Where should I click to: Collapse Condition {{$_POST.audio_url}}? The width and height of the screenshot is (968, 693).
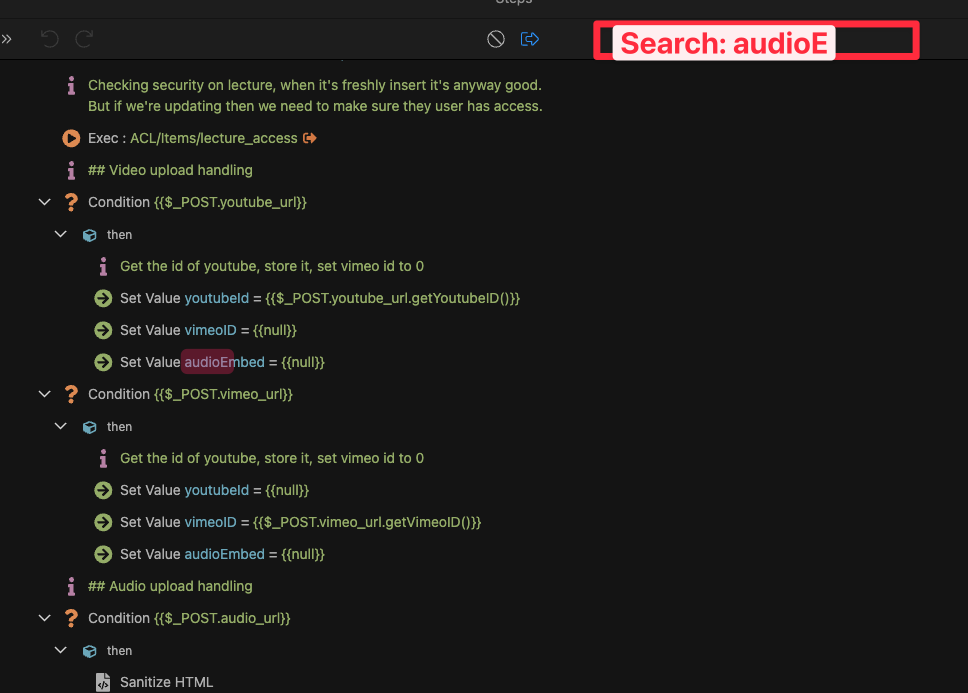point(44,618)
